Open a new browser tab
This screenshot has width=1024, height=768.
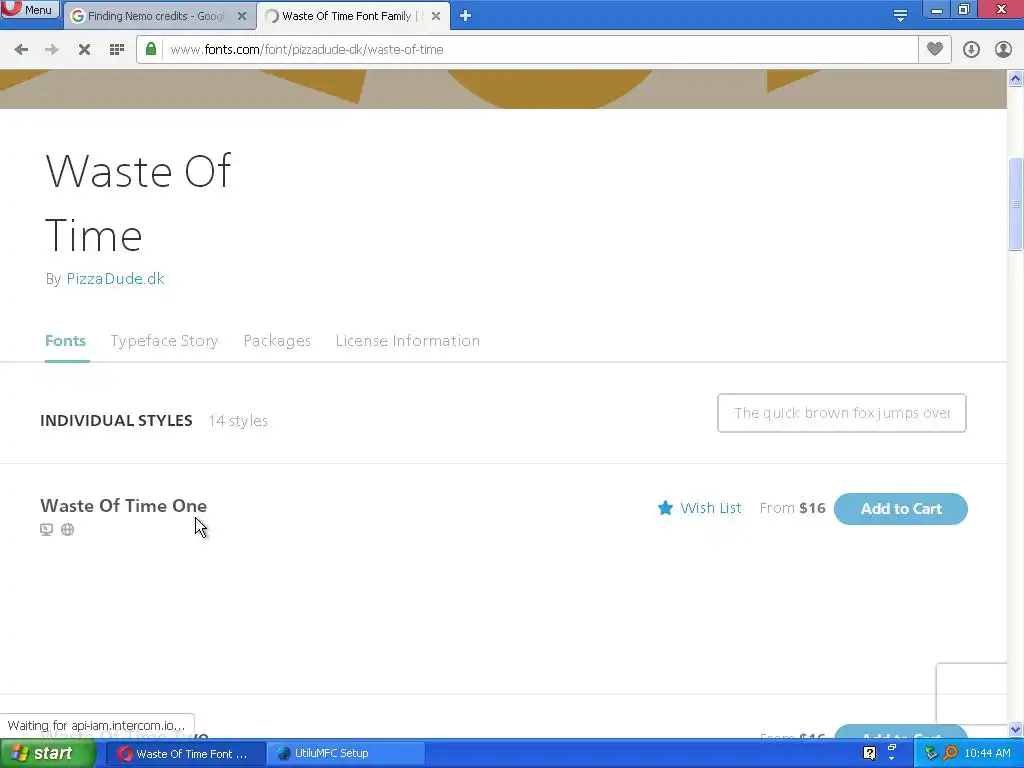point(465,16)
